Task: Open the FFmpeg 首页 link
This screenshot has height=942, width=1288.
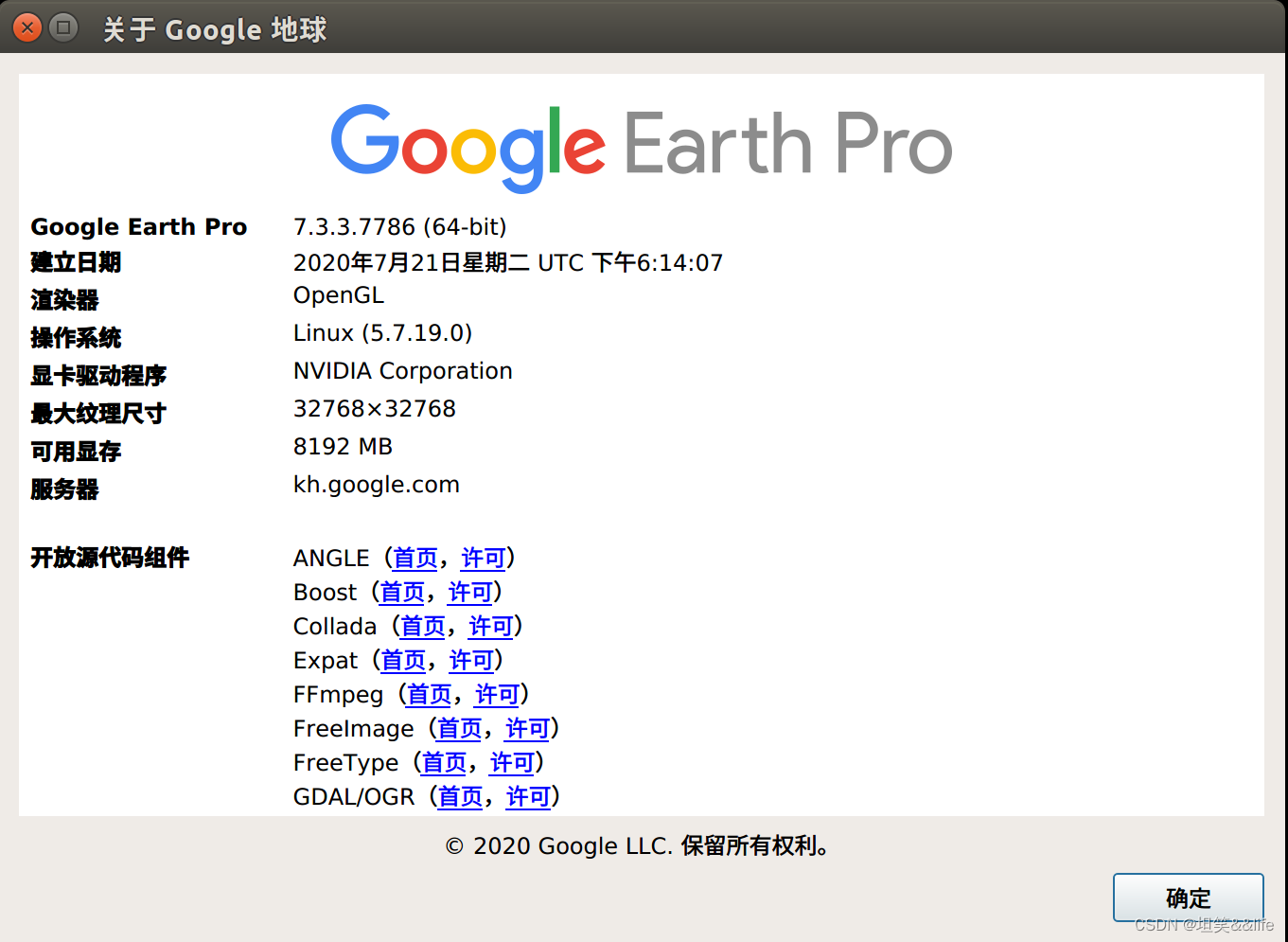Action: pyautogui.click(x=429, y=695)
